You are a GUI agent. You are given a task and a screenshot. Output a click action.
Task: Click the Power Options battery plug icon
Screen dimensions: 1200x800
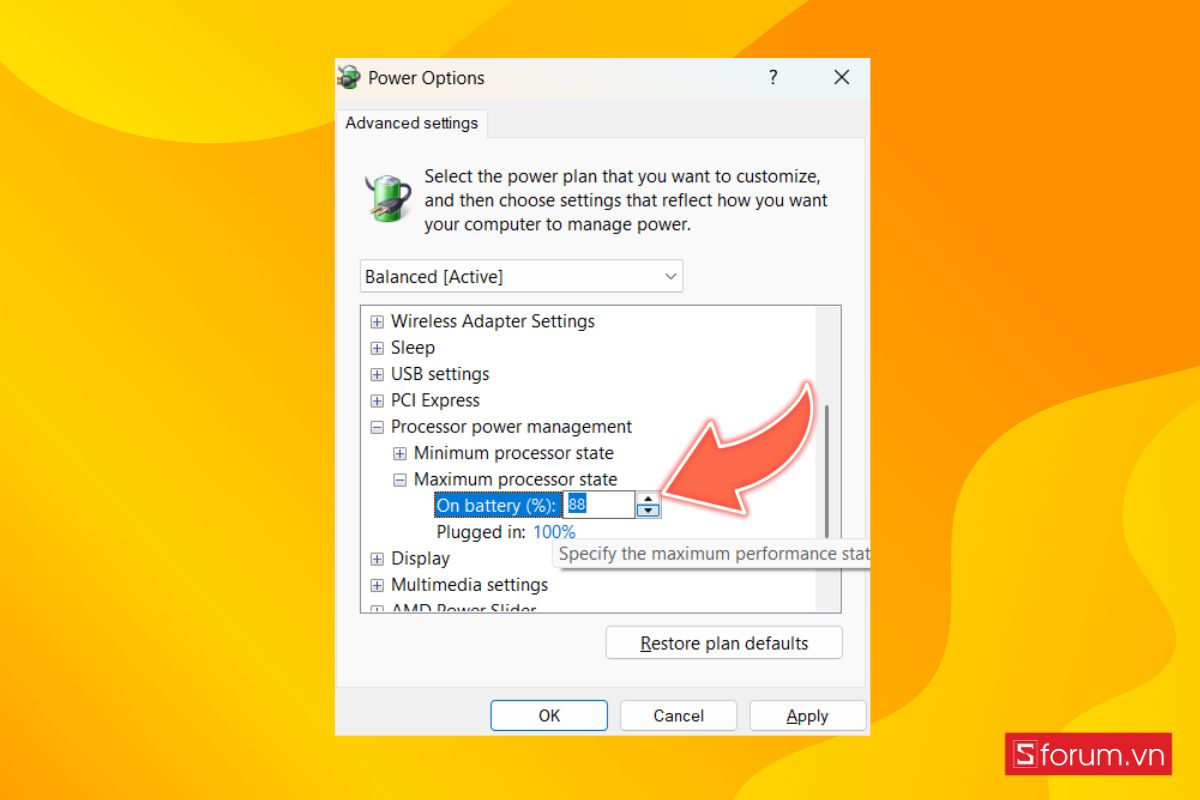[386, 197]
